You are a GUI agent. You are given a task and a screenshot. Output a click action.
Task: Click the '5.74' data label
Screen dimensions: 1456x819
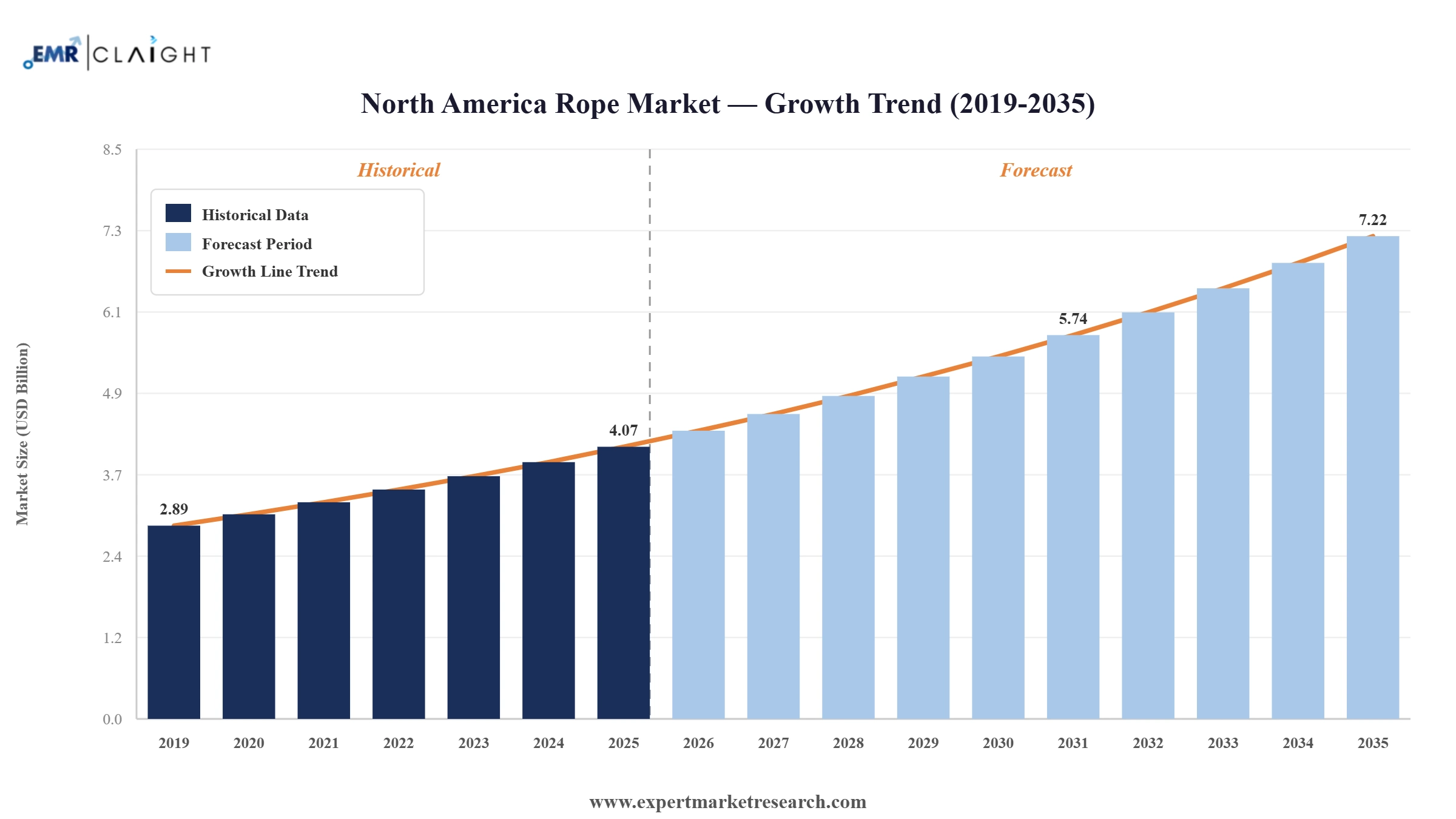[1073, 318]
